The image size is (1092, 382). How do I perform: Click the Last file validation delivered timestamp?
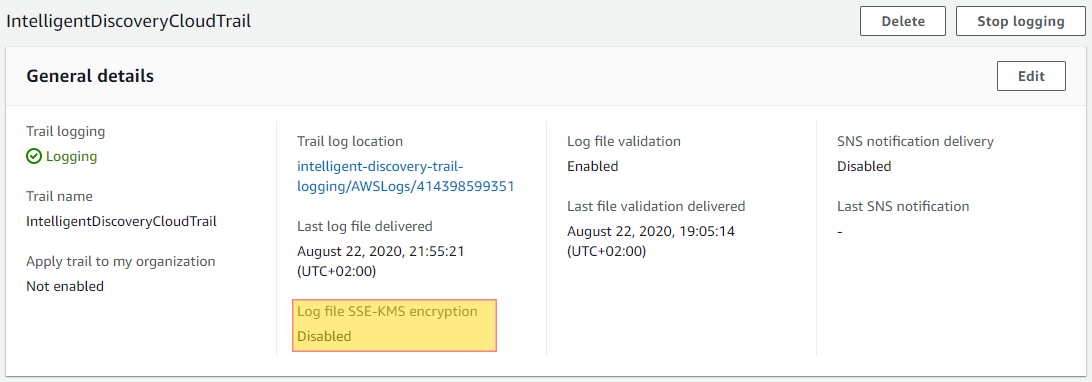(650, 241)
